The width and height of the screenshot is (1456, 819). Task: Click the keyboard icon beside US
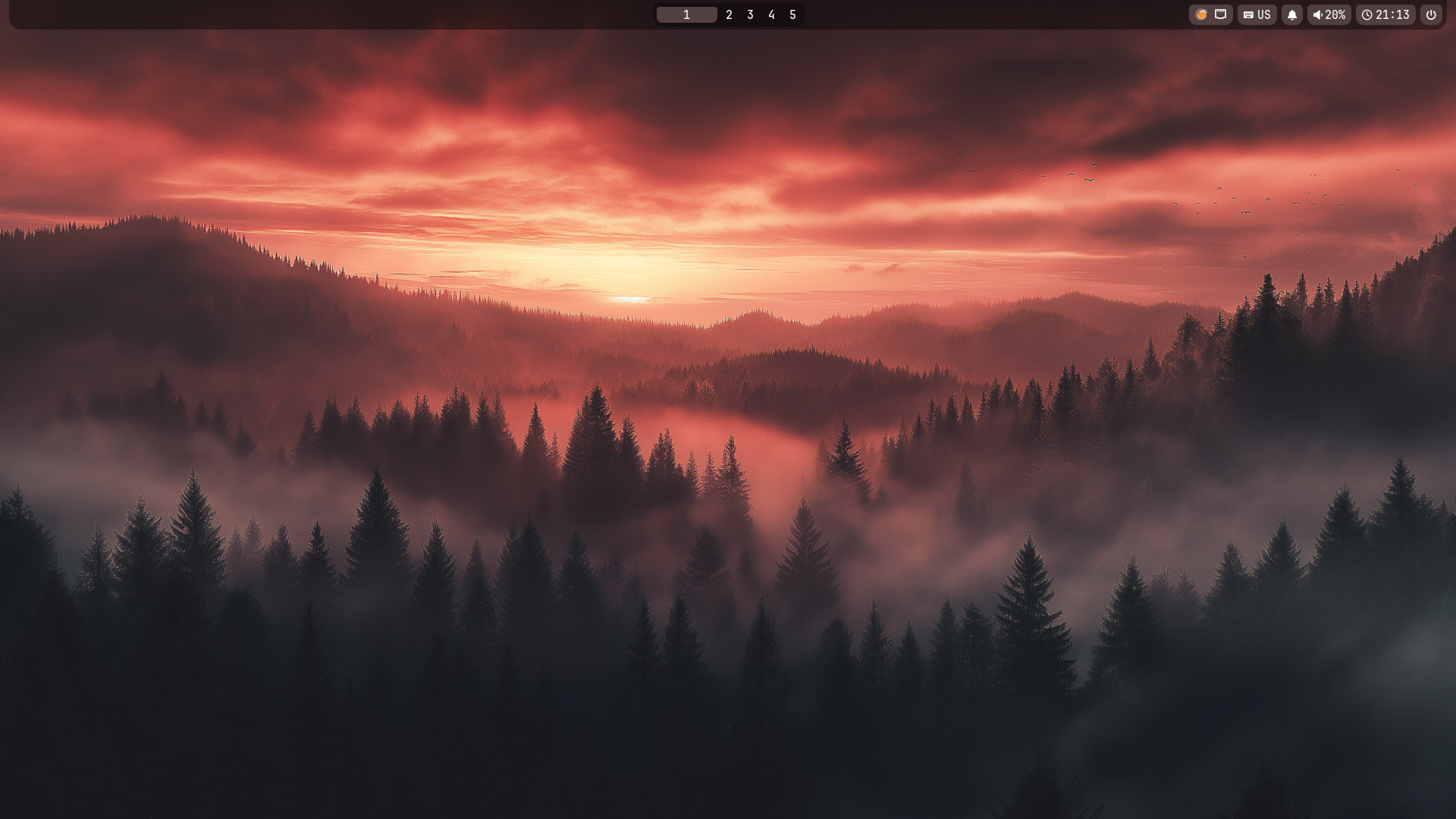click(1248, 14)
